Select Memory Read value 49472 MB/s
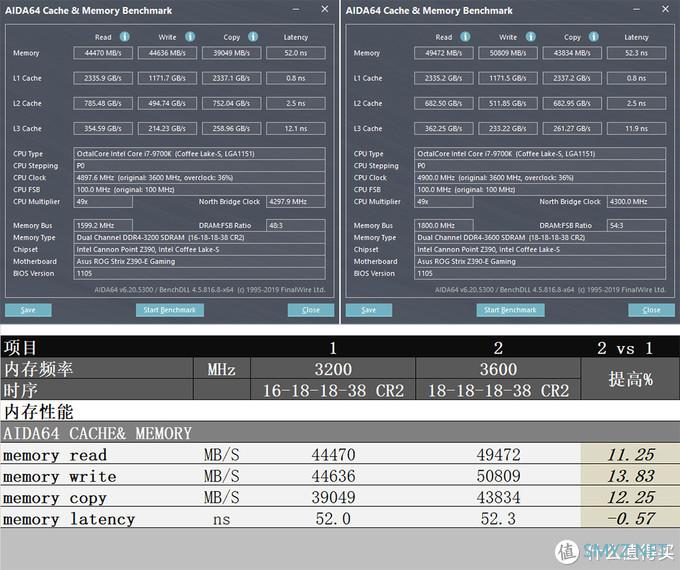Viewport: 680px width, 570px height. tap(444, 53)
